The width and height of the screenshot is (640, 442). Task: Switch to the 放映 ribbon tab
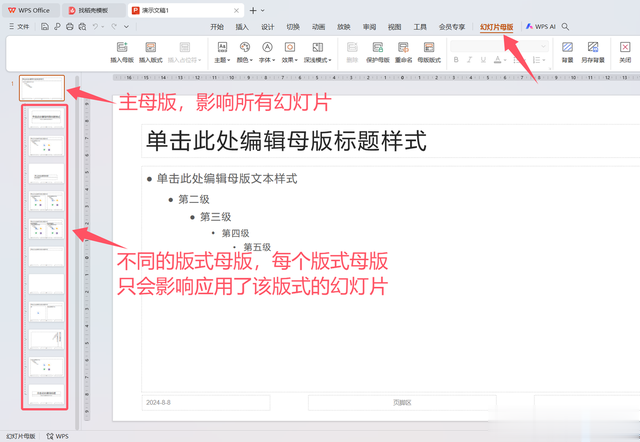344,27
